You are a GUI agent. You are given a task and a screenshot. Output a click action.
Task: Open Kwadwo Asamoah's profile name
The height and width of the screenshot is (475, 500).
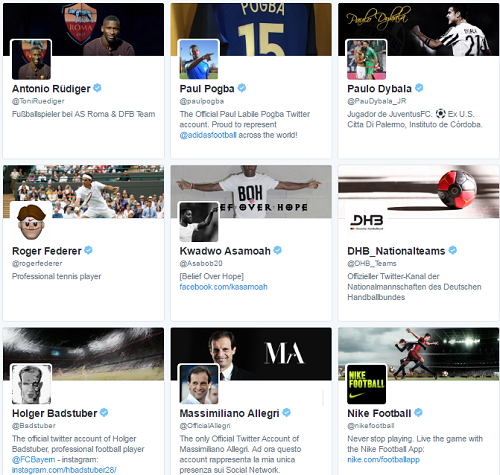click(225, 251)
